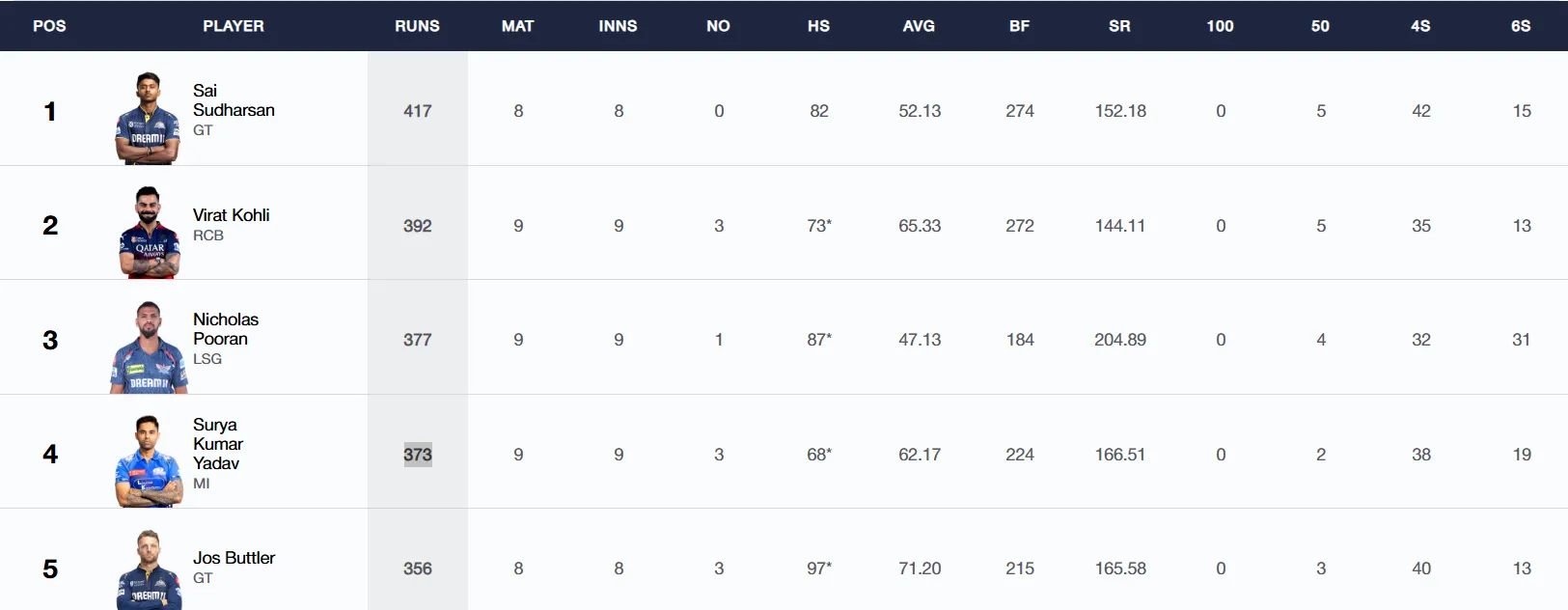Click Jos Buttler's player photo

coord(149,569)
